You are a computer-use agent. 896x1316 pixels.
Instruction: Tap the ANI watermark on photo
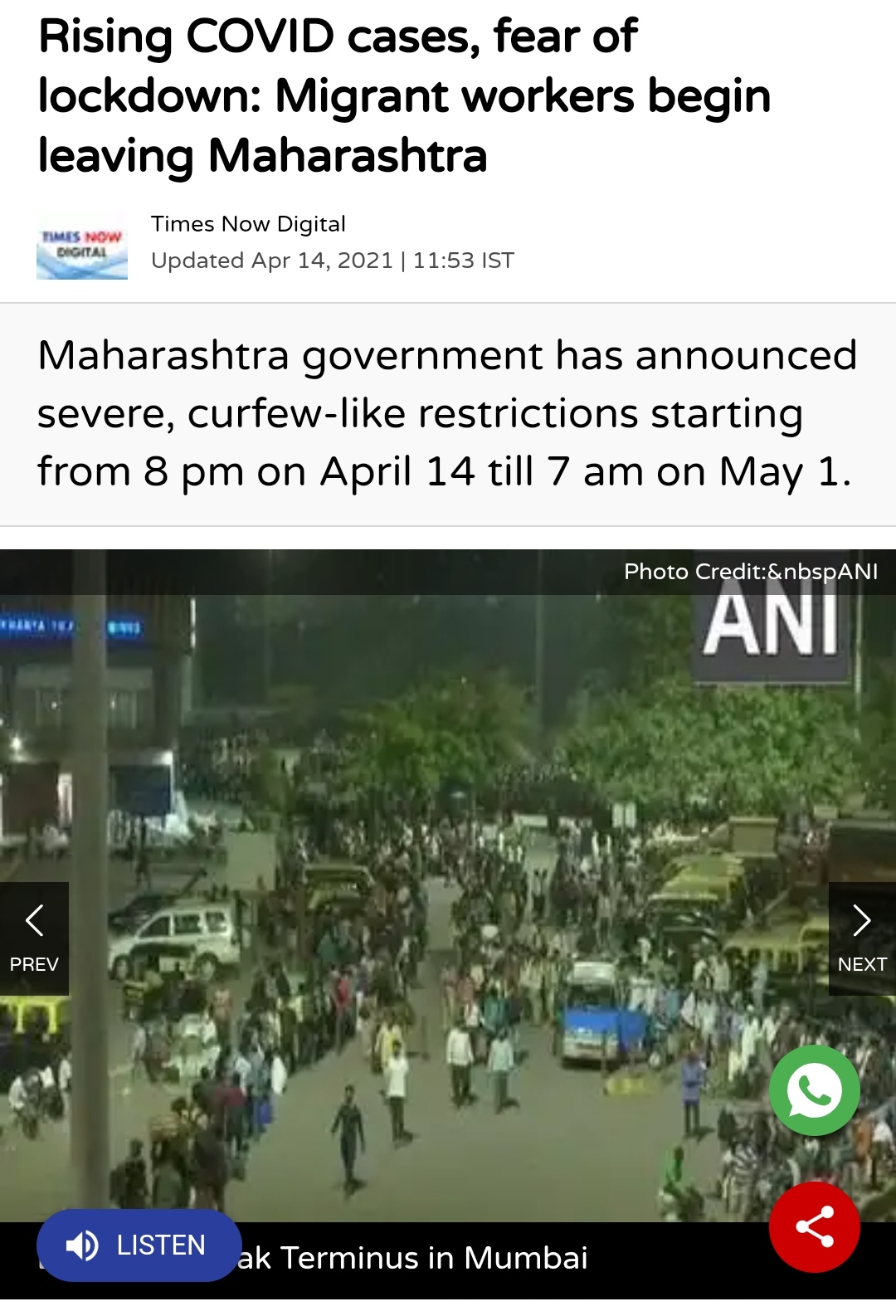coord(770,624)
